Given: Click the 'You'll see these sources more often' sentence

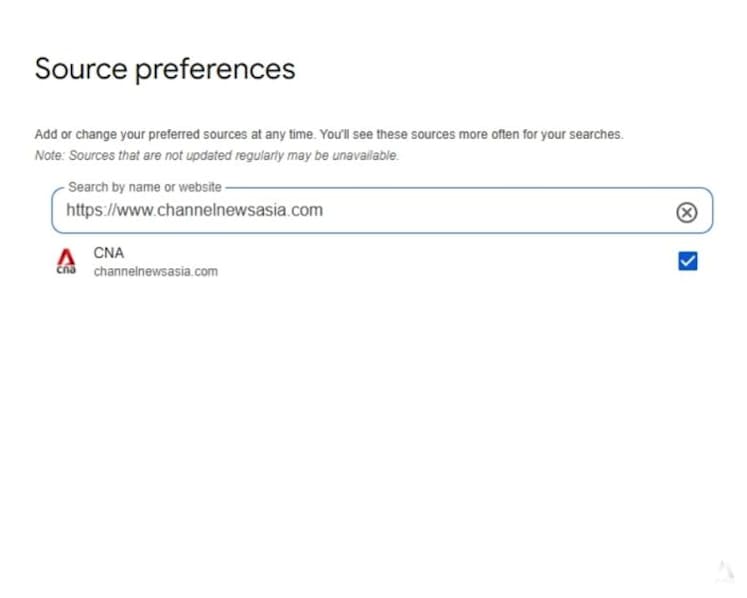Looking at the screenshot, I should pos(471,134).
